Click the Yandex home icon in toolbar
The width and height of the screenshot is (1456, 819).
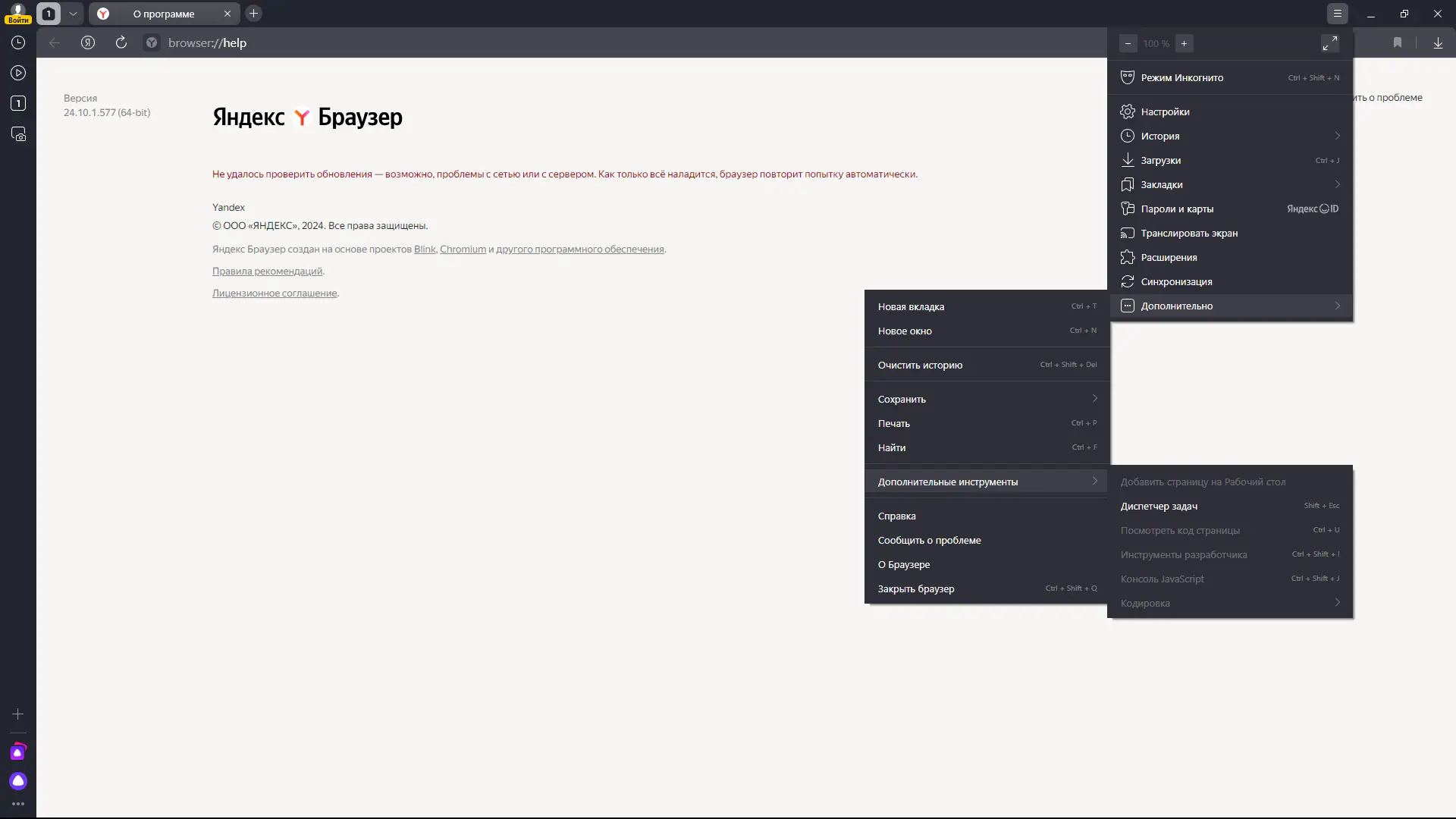88,43
